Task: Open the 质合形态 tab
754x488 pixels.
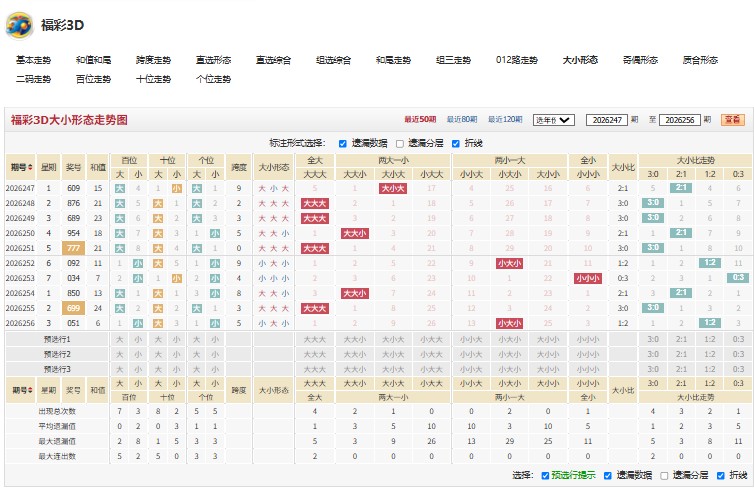Action: coord(700,60)
